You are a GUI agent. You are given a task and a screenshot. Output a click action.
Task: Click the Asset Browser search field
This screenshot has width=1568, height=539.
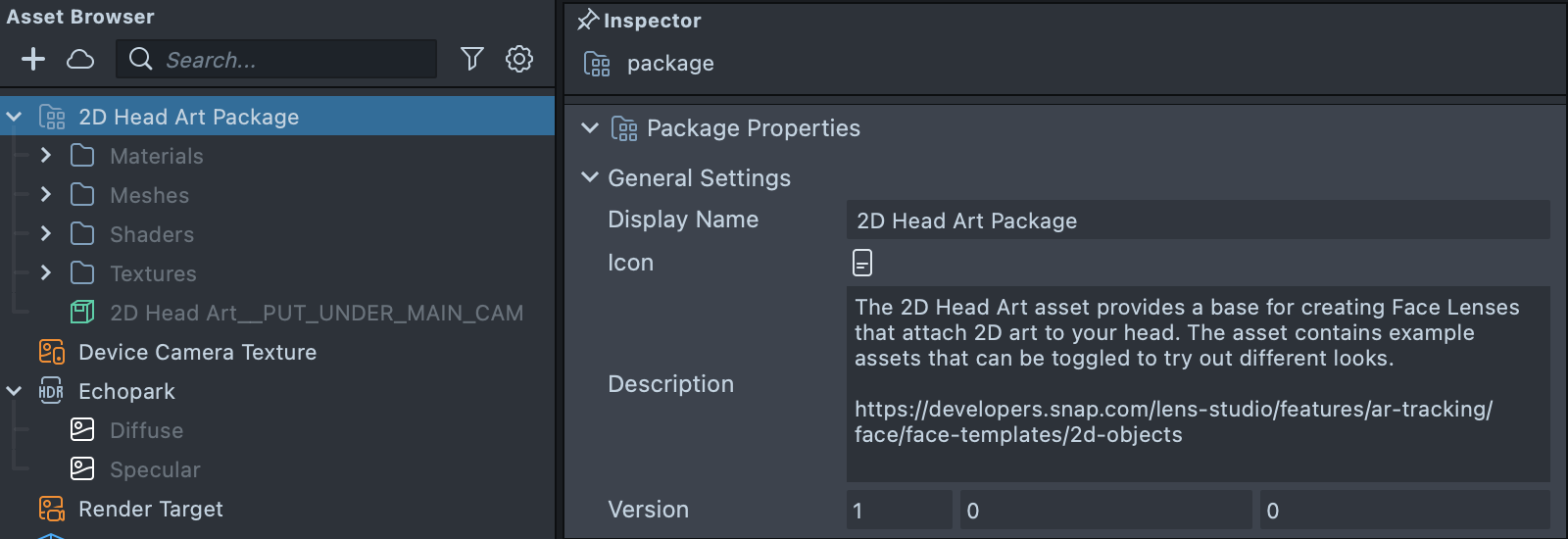point(294,60)
